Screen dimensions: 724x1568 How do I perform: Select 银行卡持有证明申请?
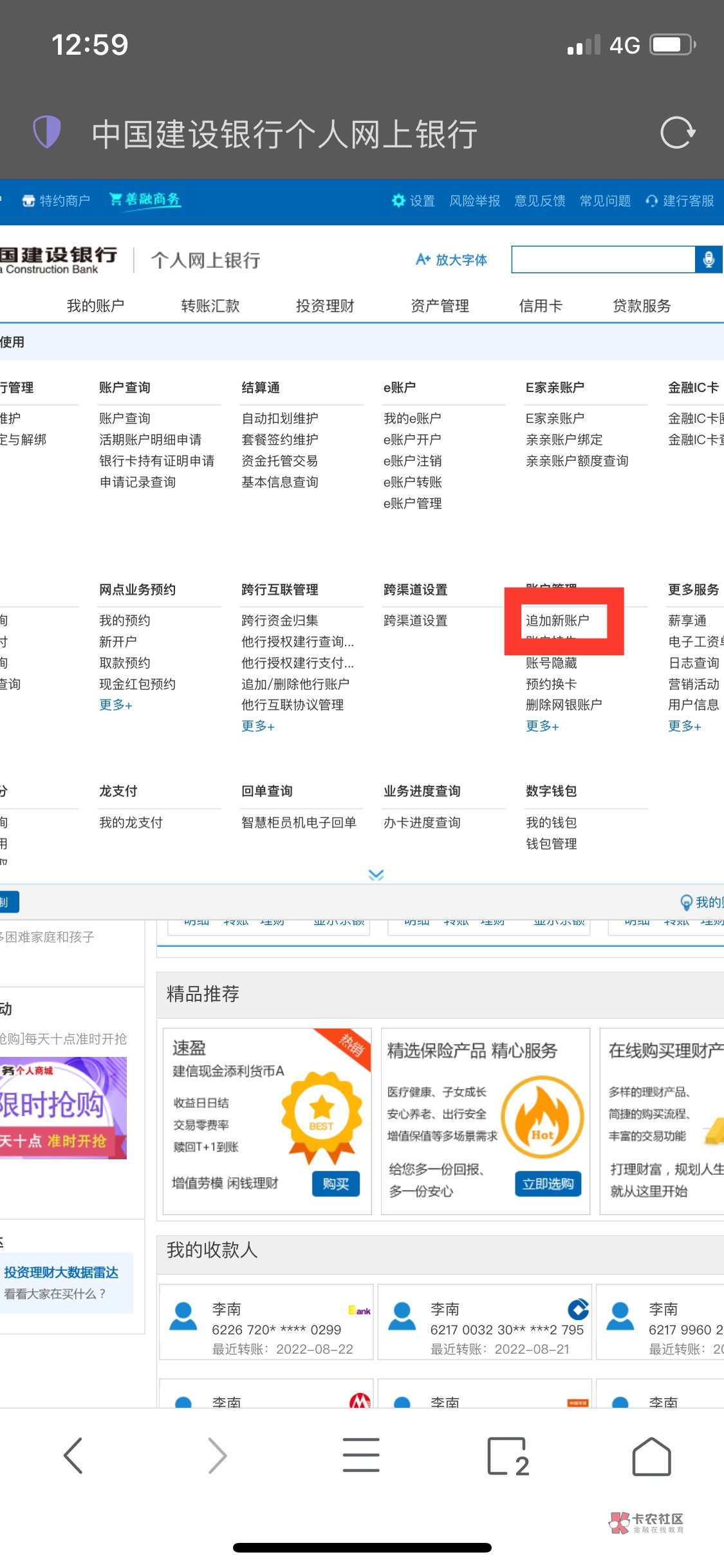point(157,461)
